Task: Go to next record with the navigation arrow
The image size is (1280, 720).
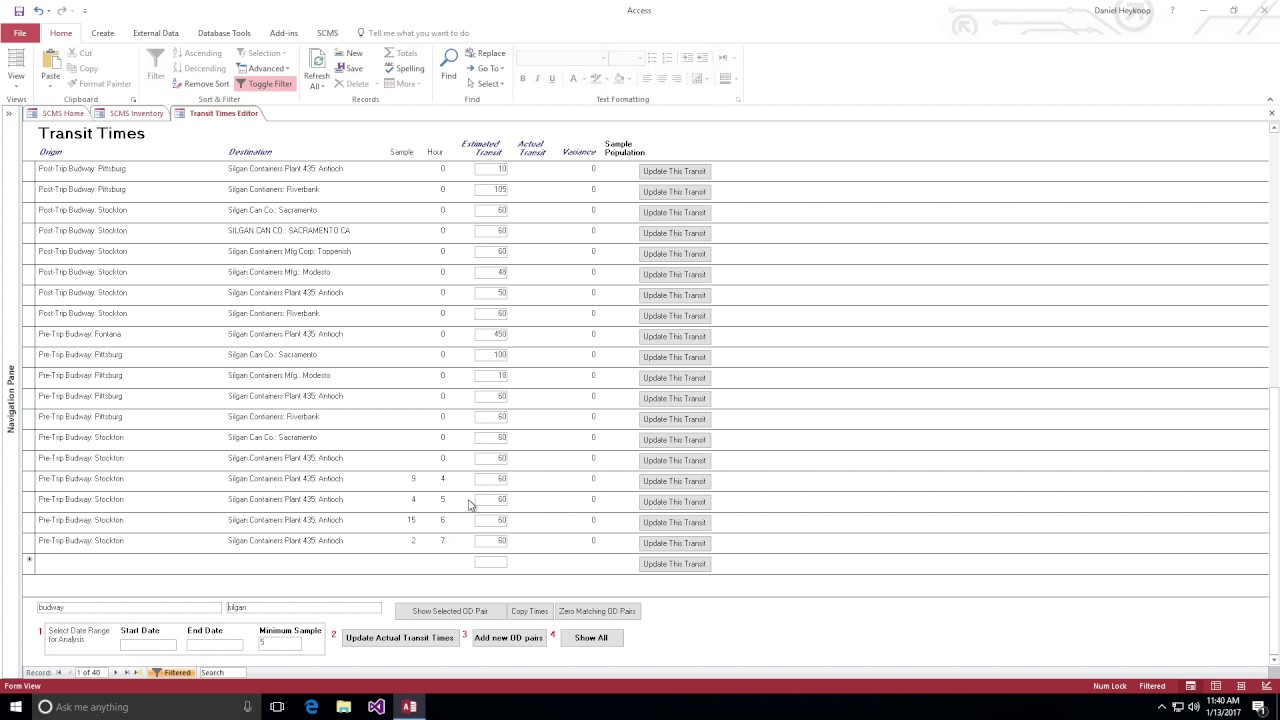Action: [115, 673]
